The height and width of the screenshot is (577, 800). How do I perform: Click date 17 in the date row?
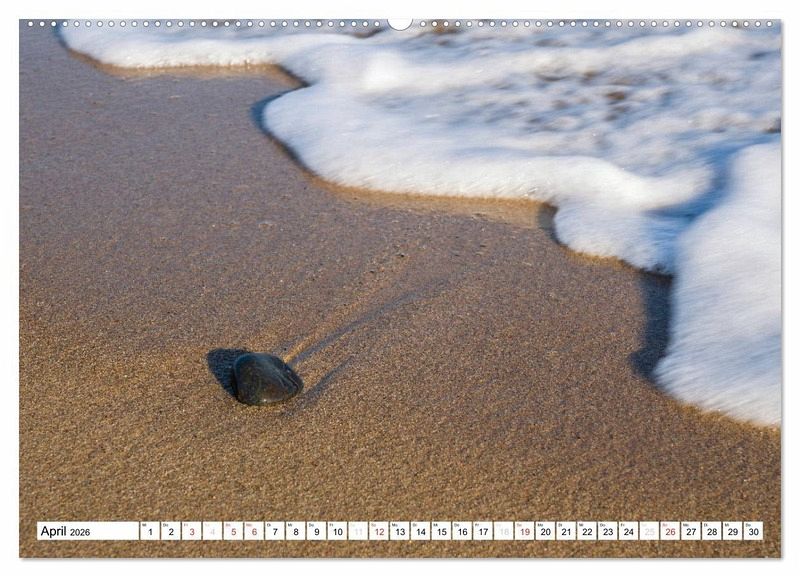[483, 531]
